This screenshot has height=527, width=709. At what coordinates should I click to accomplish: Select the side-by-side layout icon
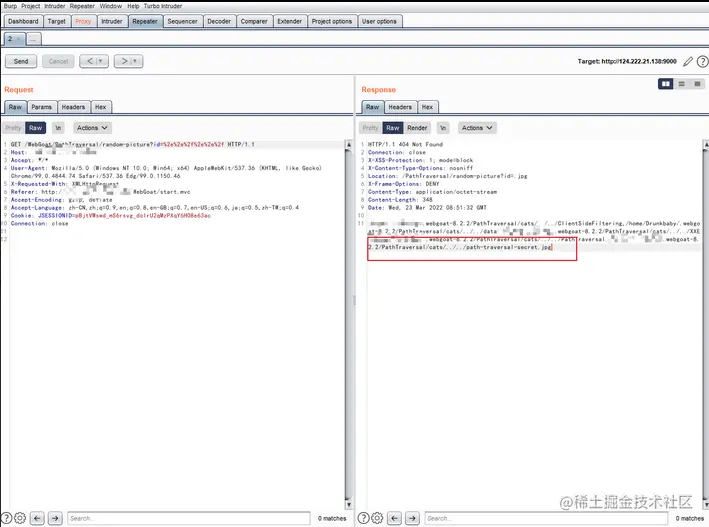tap(666, 84)
